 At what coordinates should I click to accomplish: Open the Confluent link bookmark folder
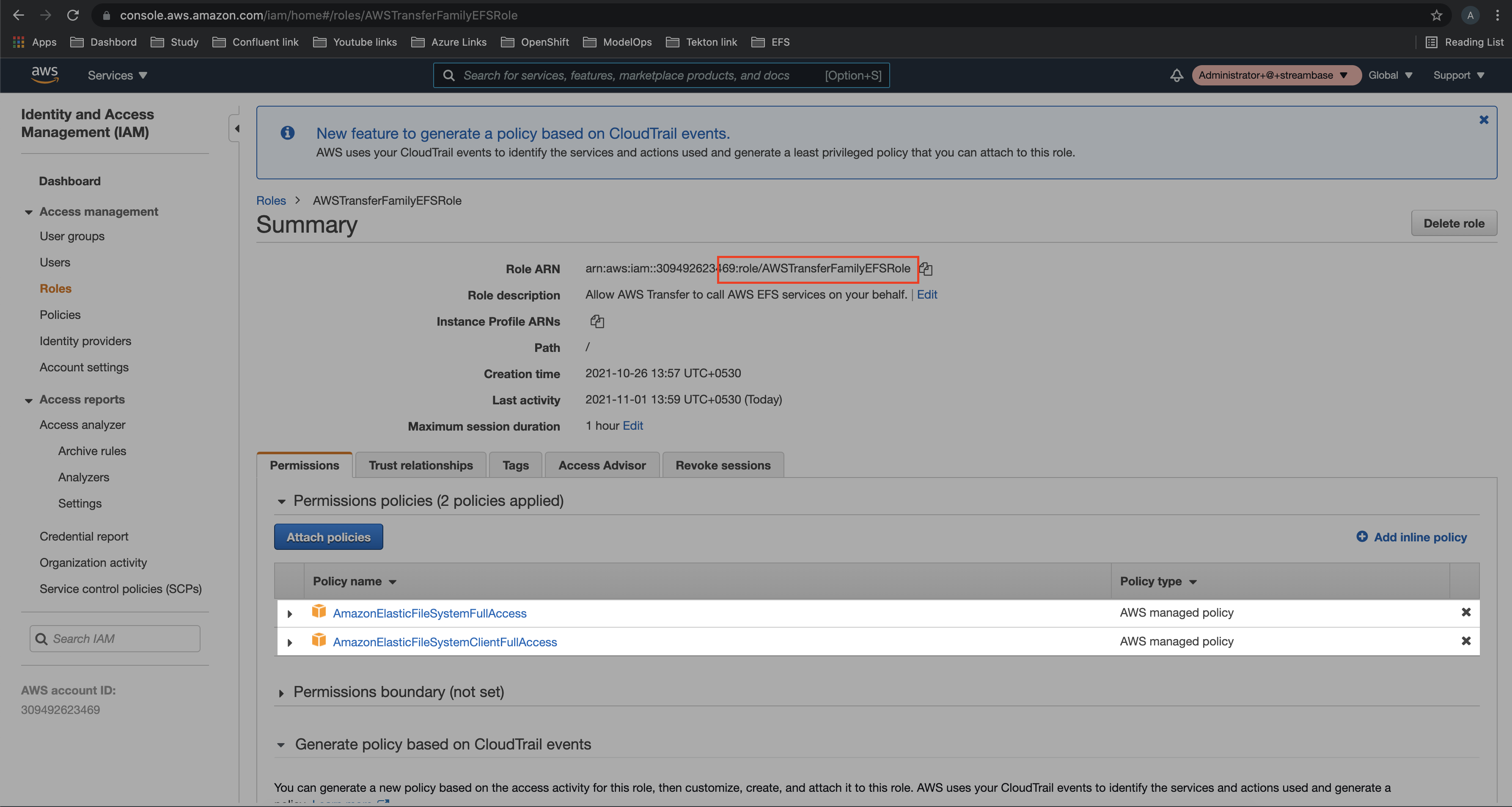[x=256, y=42]
